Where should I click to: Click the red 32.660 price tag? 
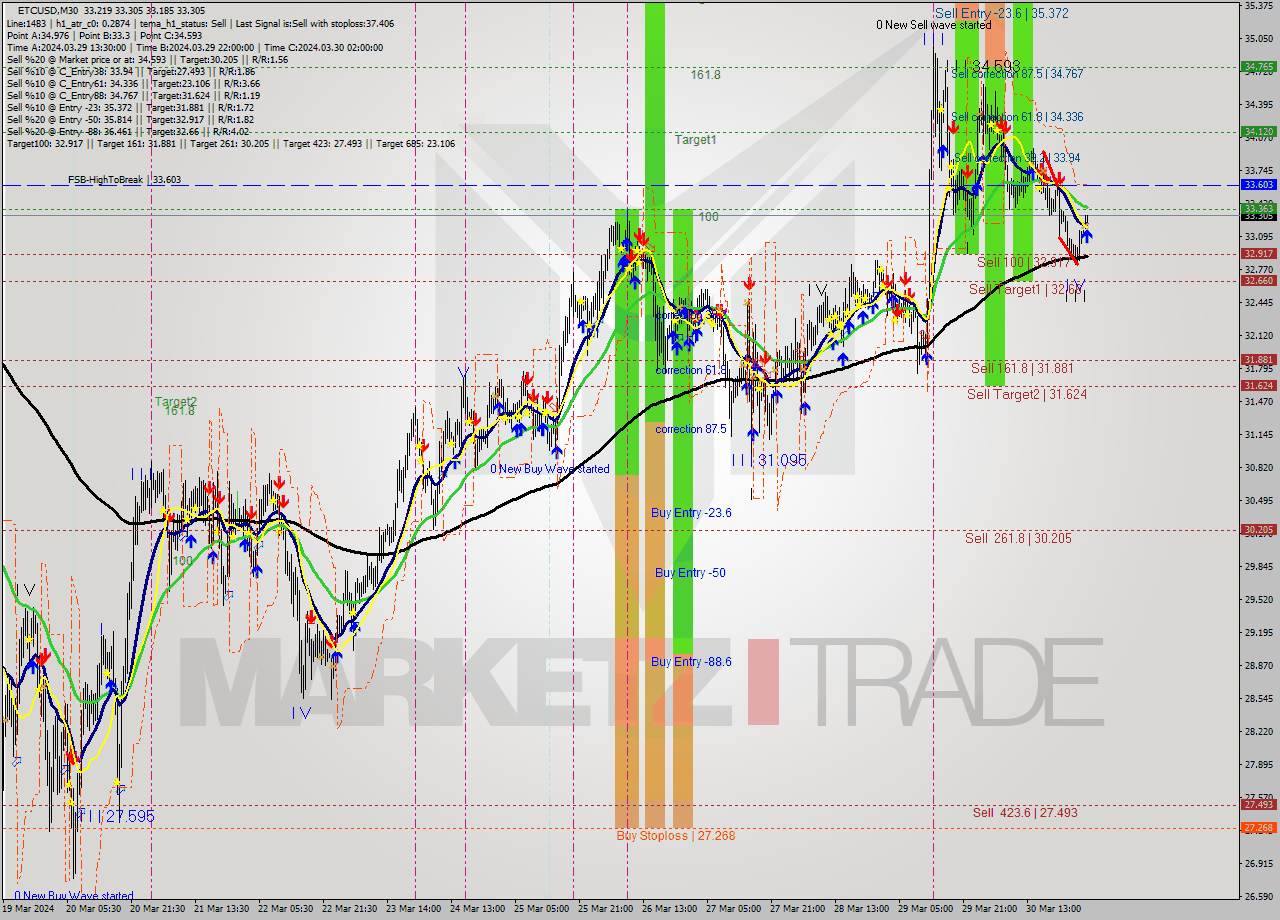[x=1258, y=281]
